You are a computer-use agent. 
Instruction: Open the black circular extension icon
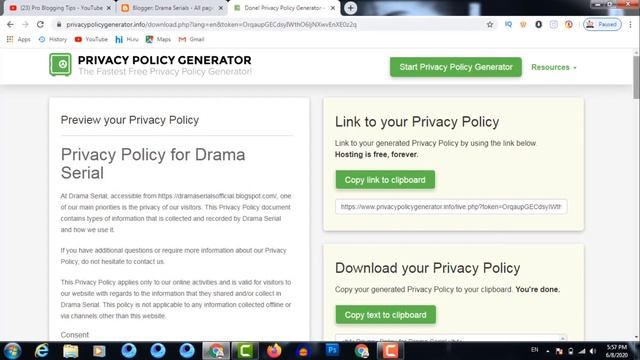click(538, 24)
